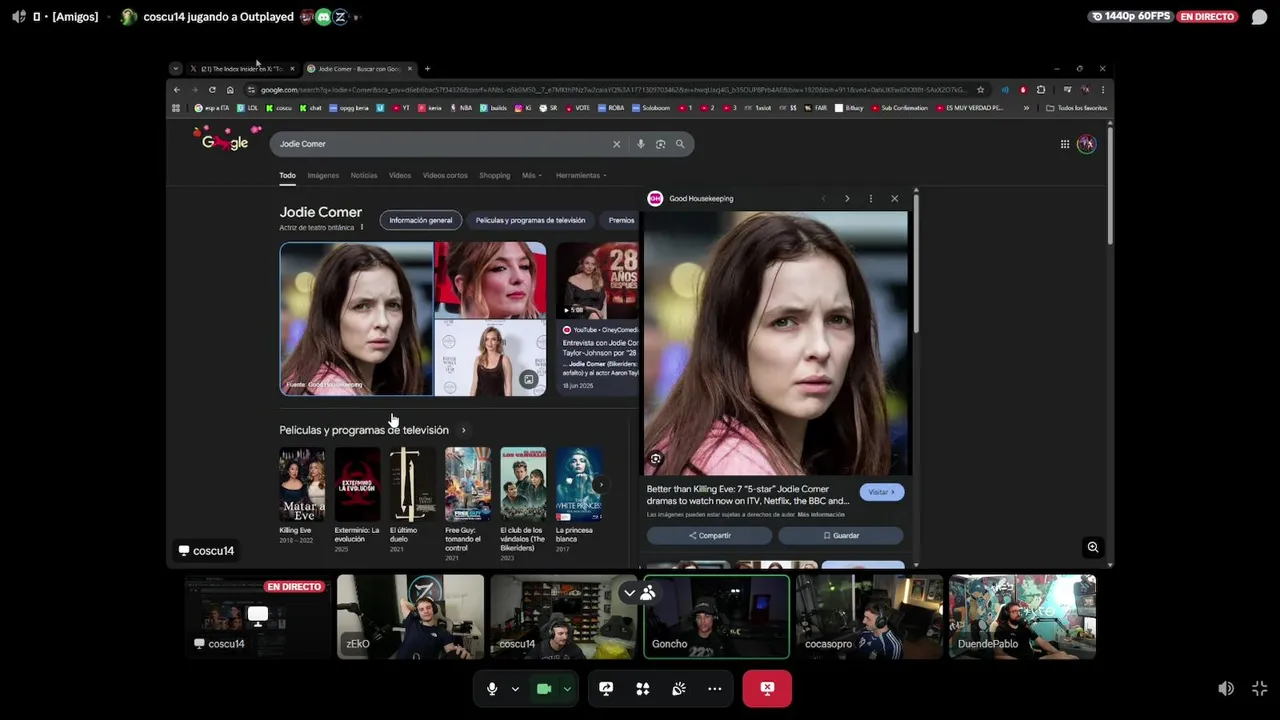This screenshot has width=1280, height=720.
Task: Switch to The Index Insider X tab
Action: [x=242, y=69]
